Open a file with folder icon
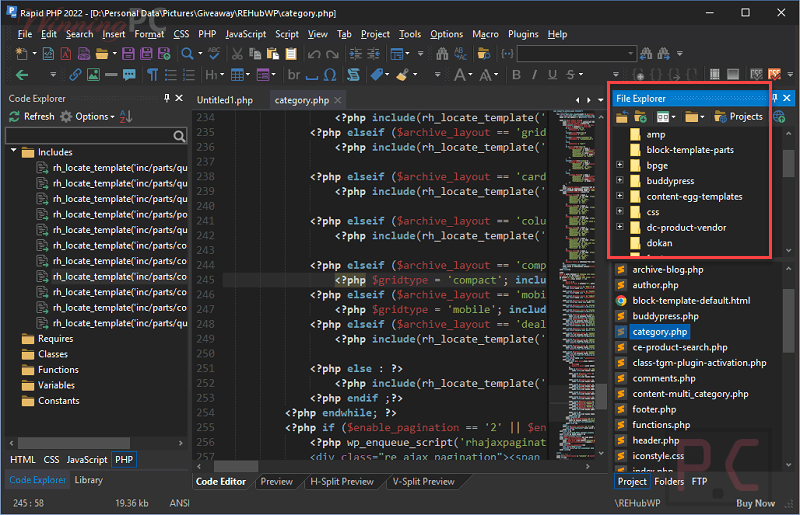The height and width of the screenshot is (515, 800). pyautogui.click(x=102, y=54)
